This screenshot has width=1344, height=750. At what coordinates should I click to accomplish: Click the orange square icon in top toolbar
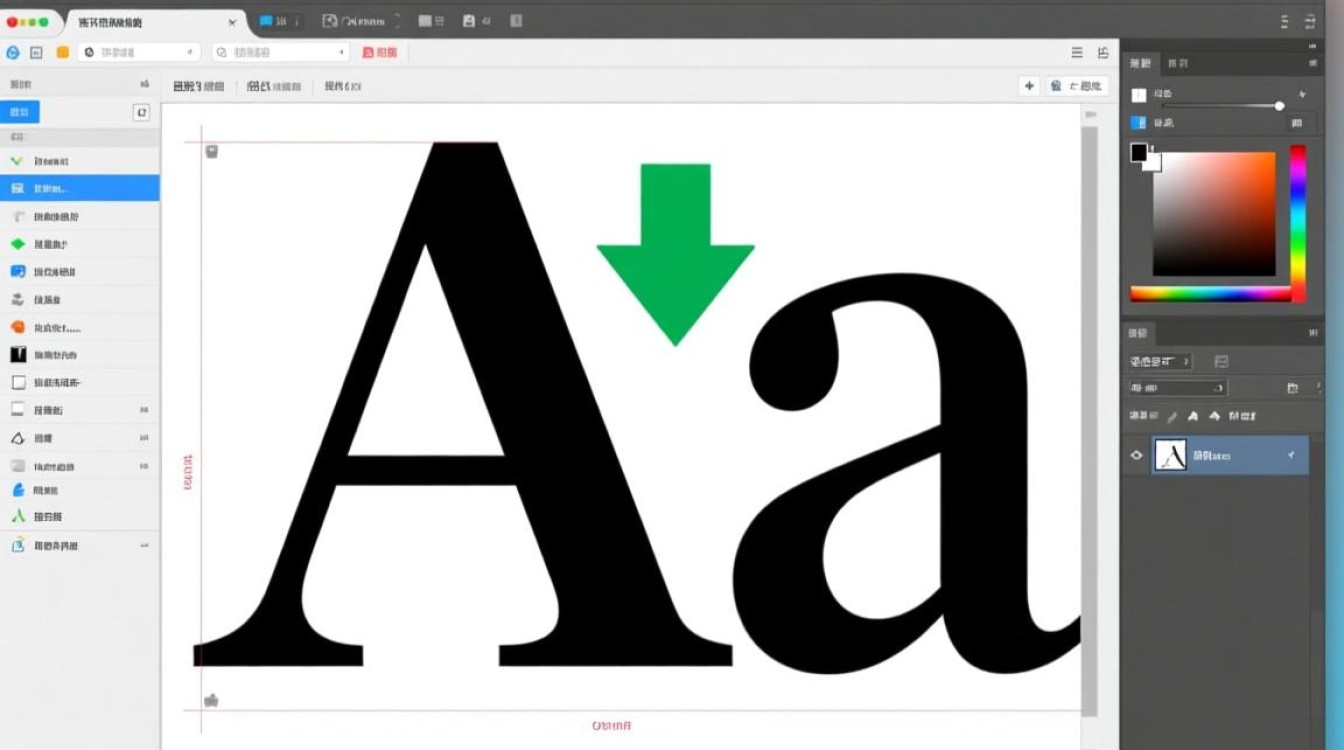63,52
